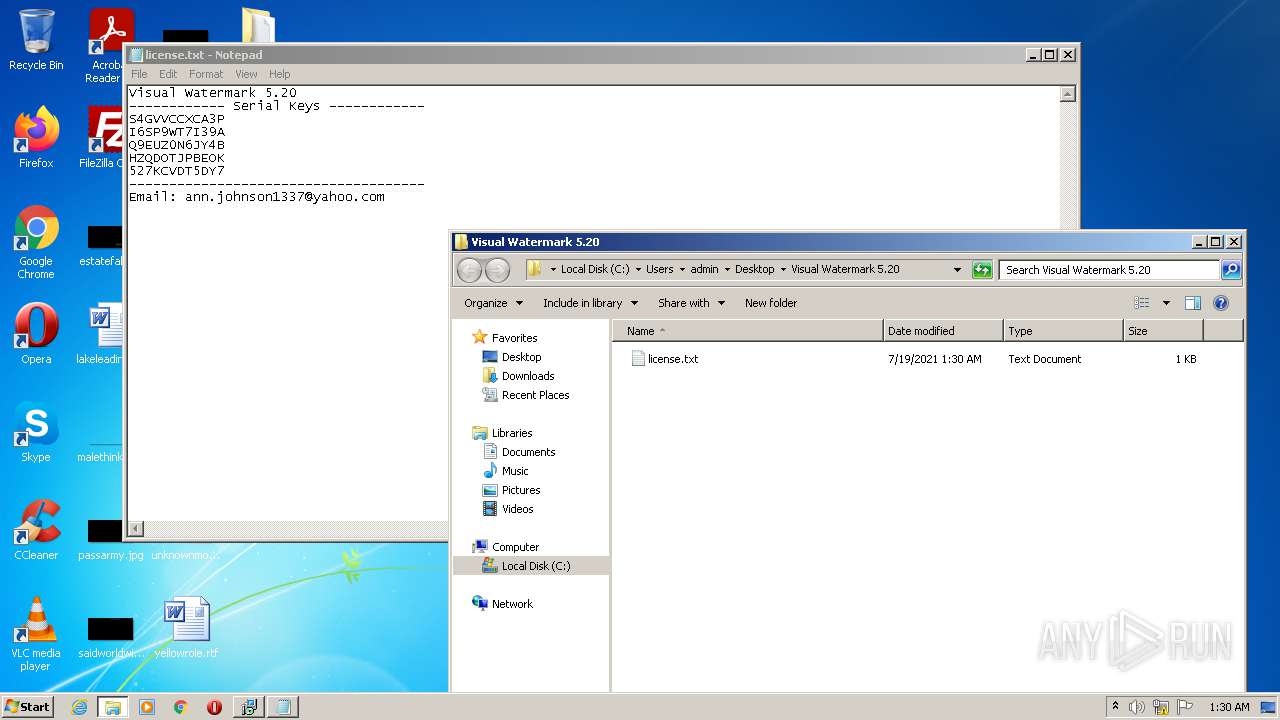Select Downloads under Favorites
Image resolution: width=1280 pixels, height=720 pixels.
click(527, 376)
